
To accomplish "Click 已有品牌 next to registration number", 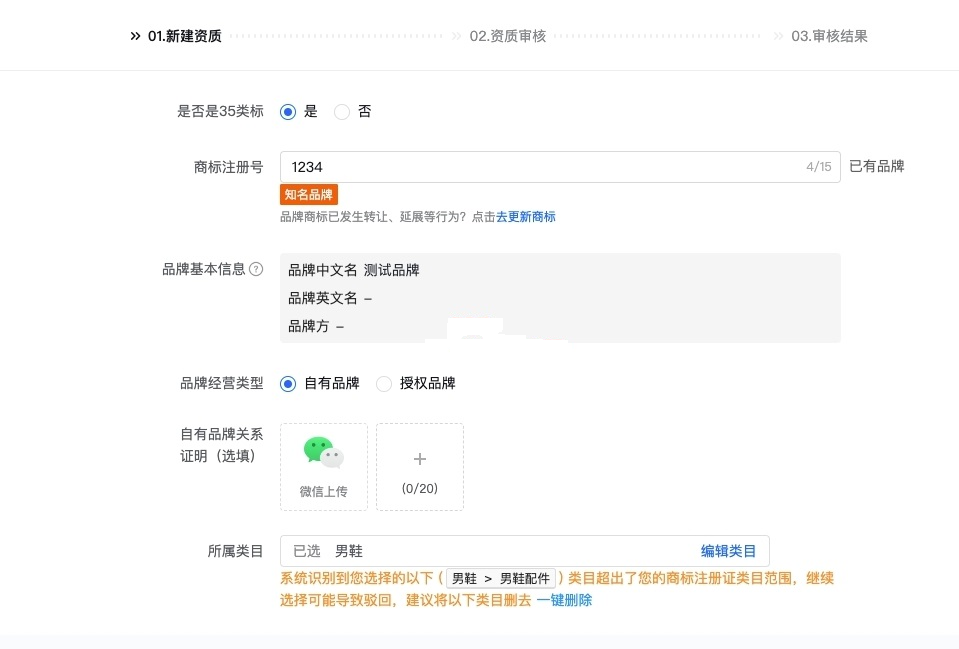I will [876, 166].
